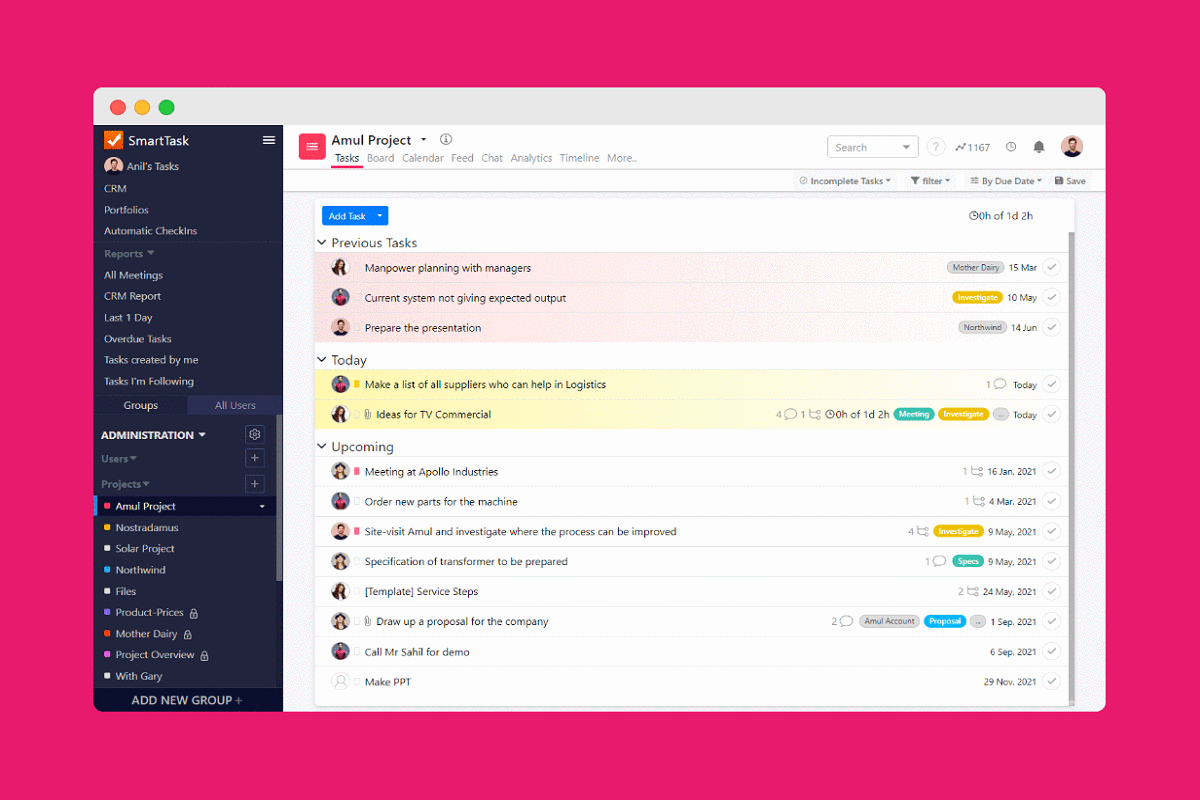Collapse the Previous Tasks section

(x=321, y=242)
